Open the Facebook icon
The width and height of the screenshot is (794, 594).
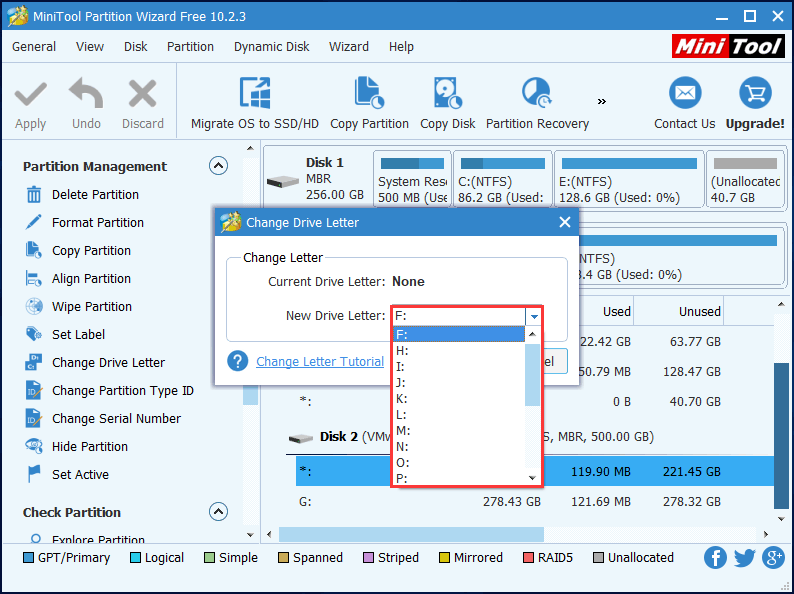715,558
